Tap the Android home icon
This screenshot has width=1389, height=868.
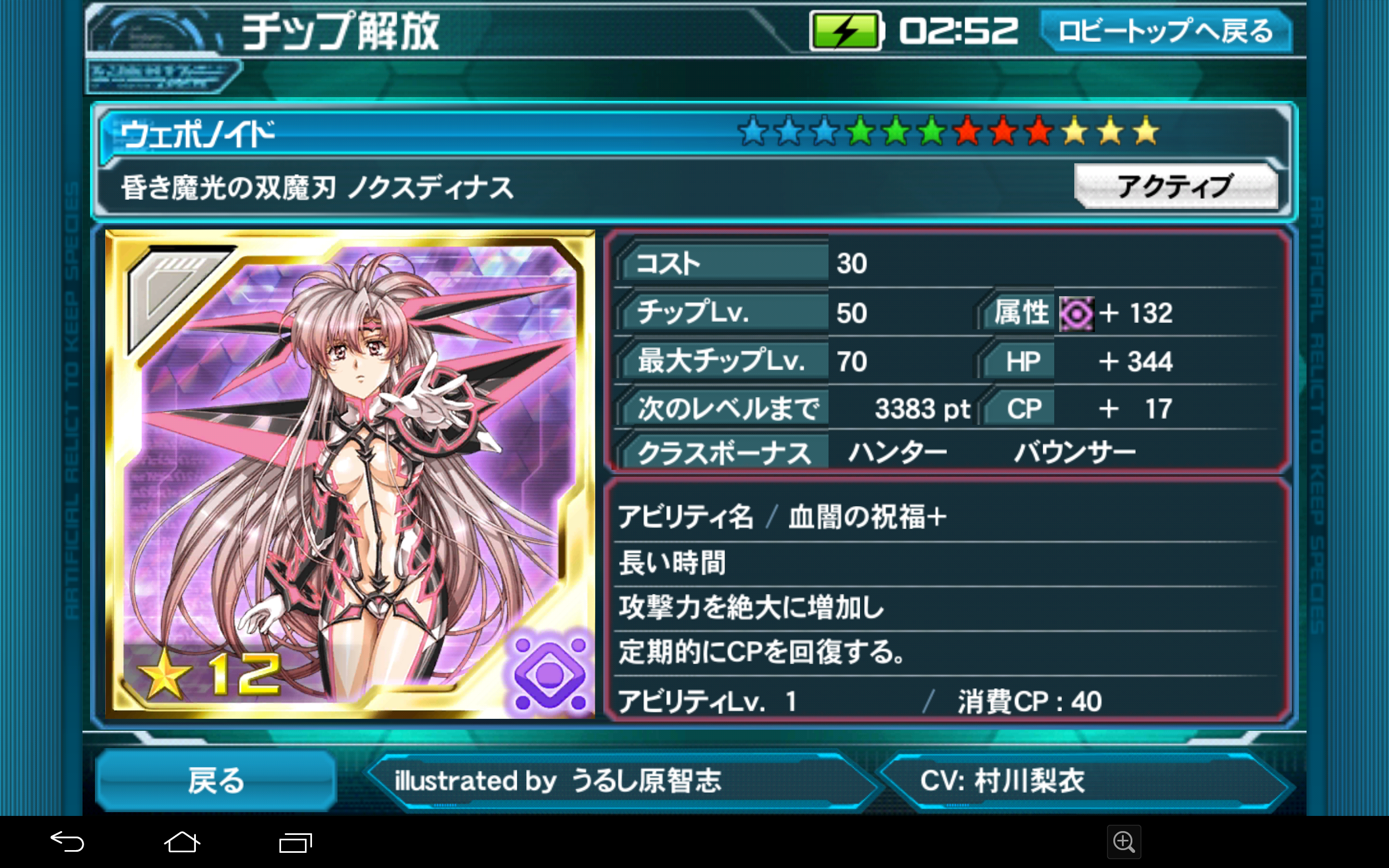click(182, 842)
